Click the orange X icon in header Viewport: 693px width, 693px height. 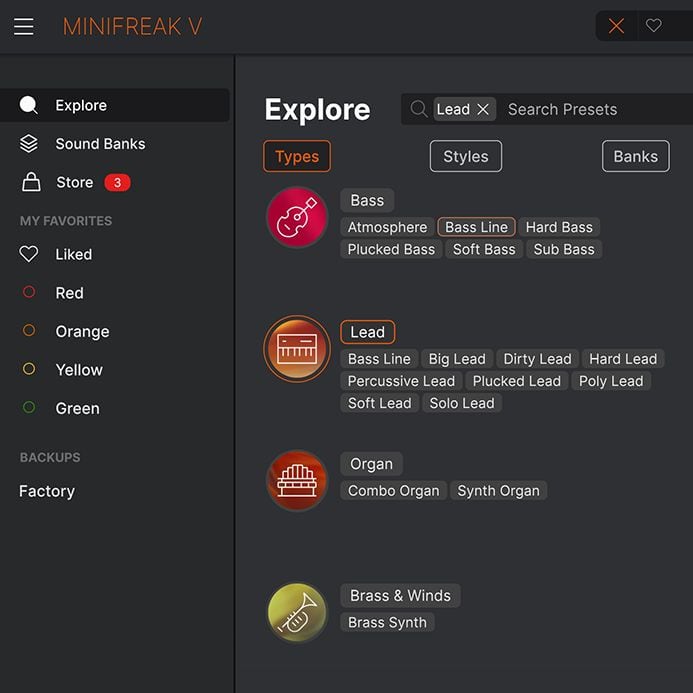pos(616,26)
